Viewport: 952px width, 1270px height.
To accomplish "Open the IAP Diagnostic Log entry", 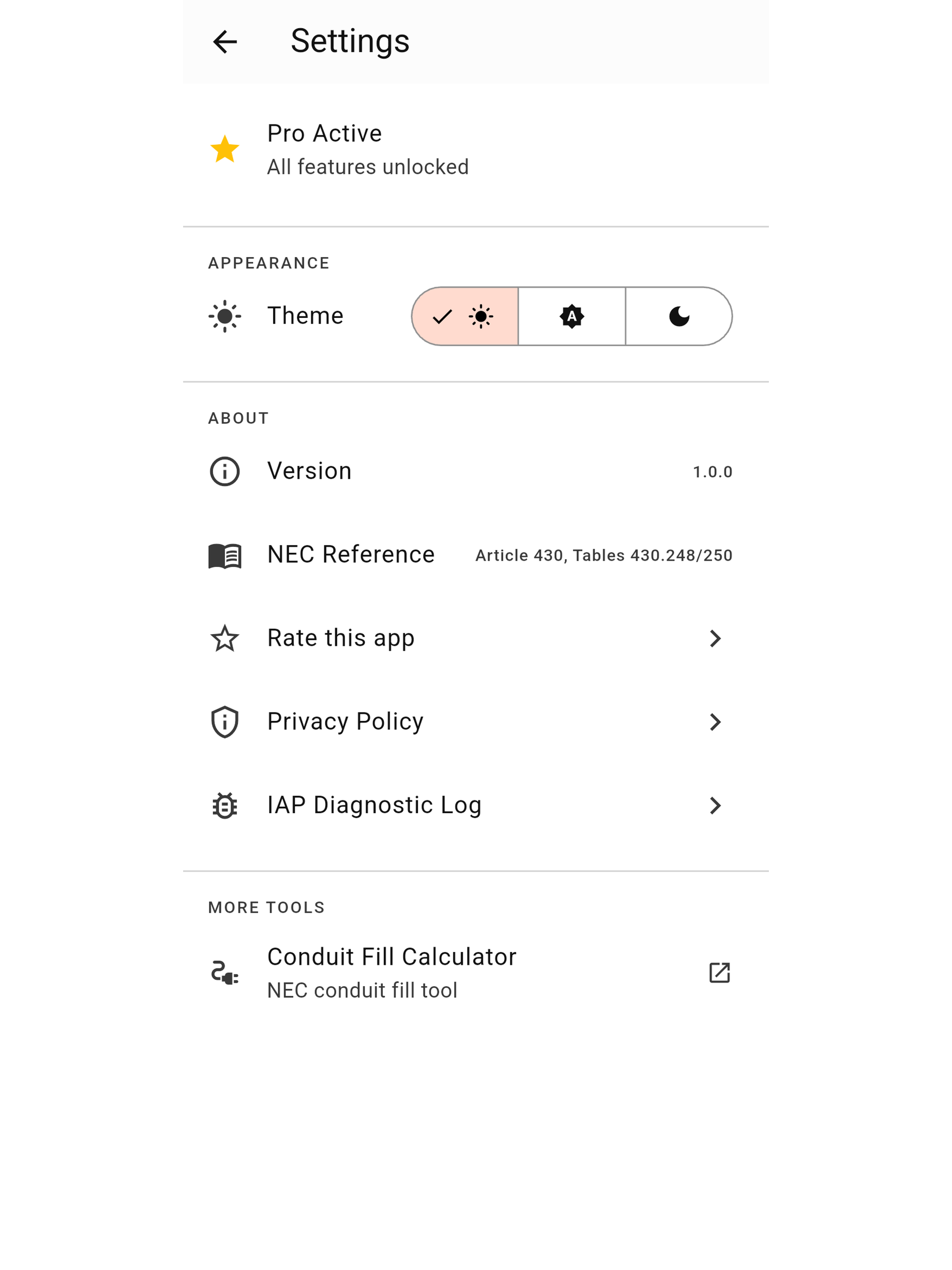I will click(476, 806).
